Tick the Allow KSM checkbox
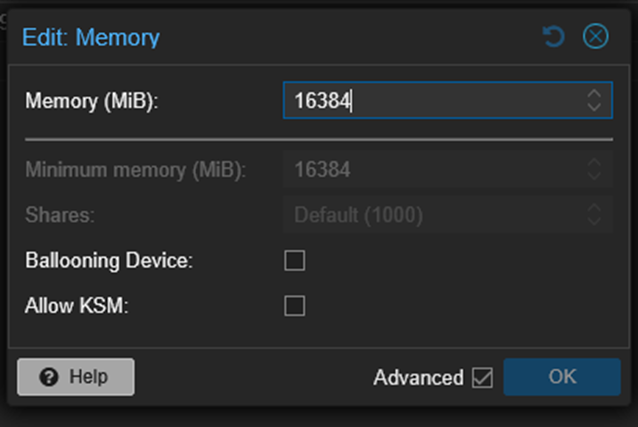This screenshot has height=427, width=638. [x=295, y=306]
